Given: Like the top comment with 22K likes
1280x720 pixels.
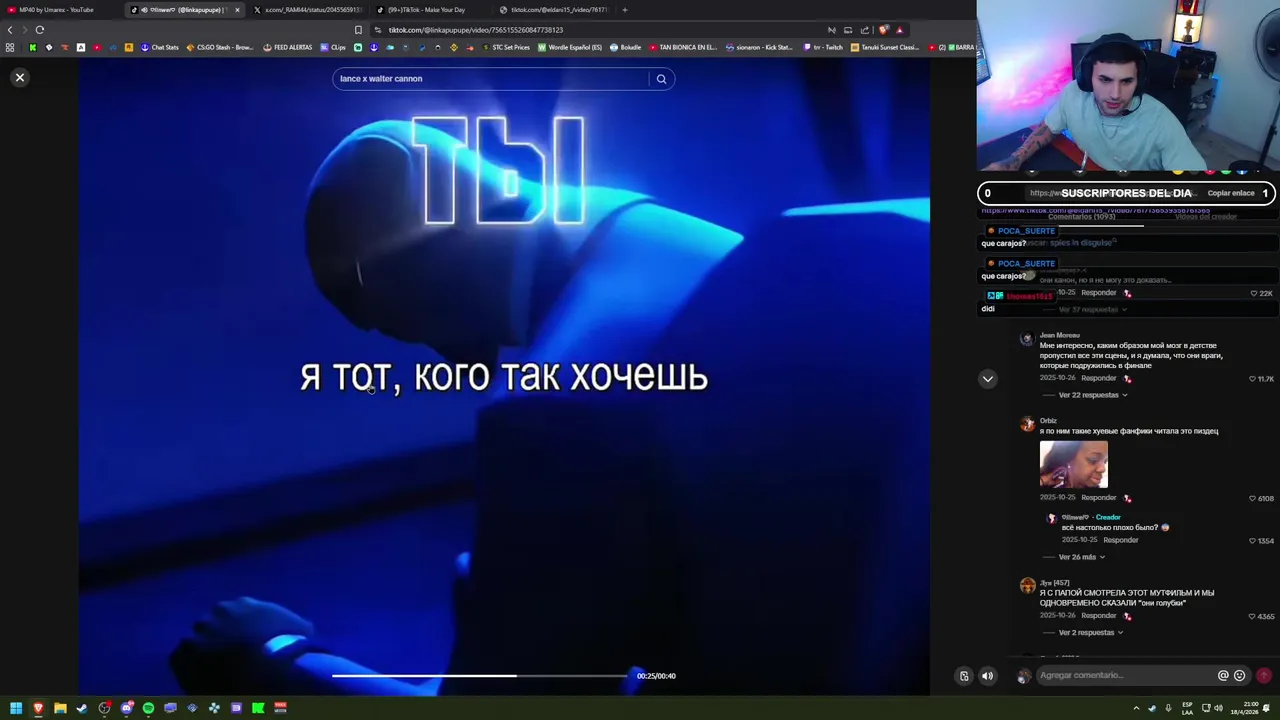Looking at the screenshot, I should [x=1253, y=293].
